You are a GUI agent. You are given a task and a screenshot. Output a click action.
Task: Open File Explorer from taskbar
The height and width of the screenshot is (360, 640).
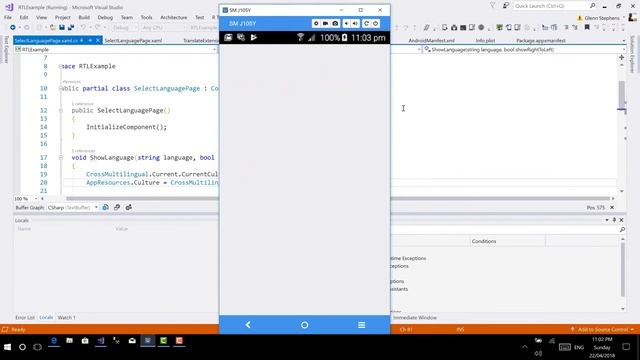pyautogui.click(x=69, y=341)
